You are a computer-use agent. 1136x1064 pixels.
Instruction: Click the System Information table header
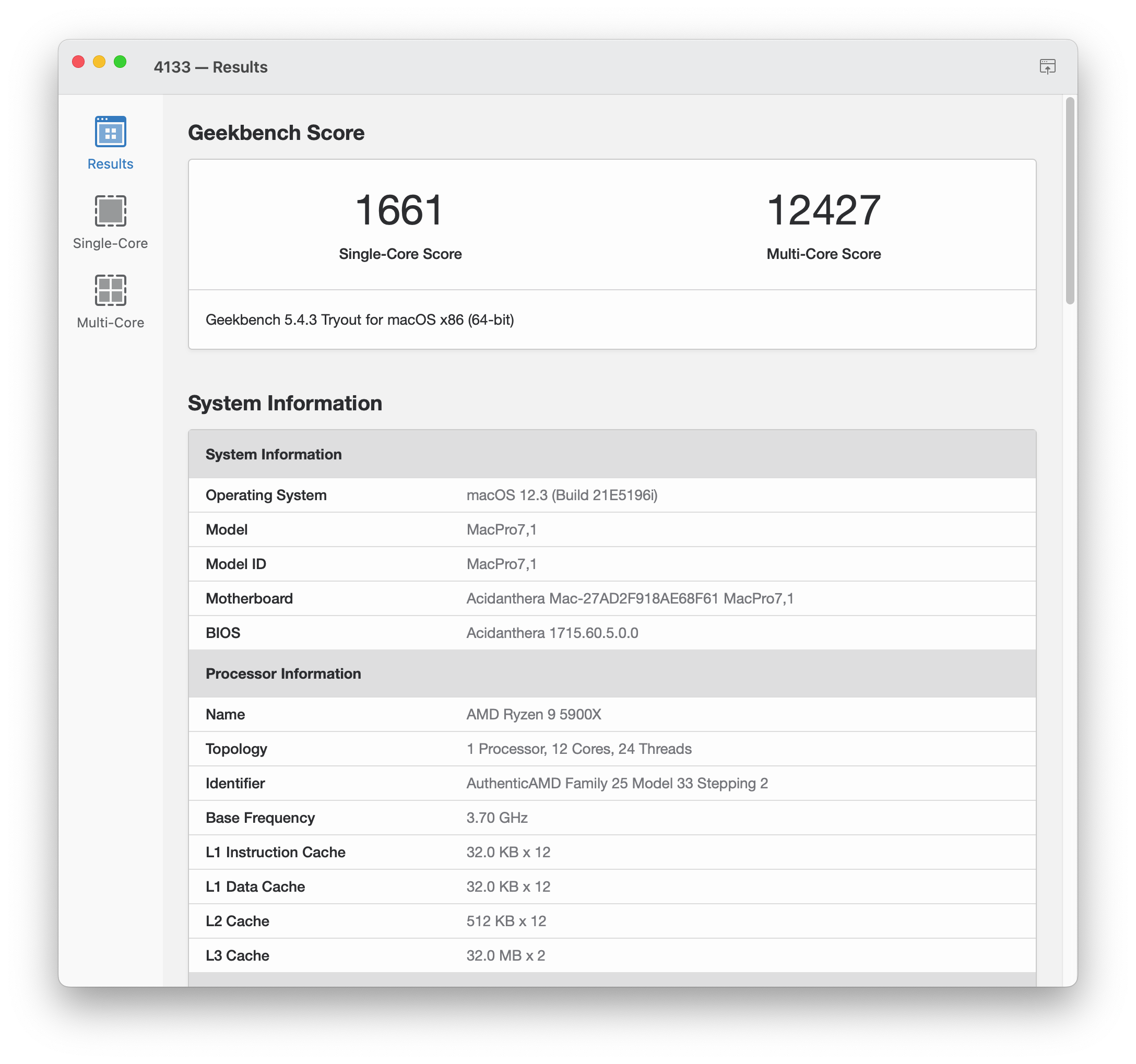tap(273, 454)
